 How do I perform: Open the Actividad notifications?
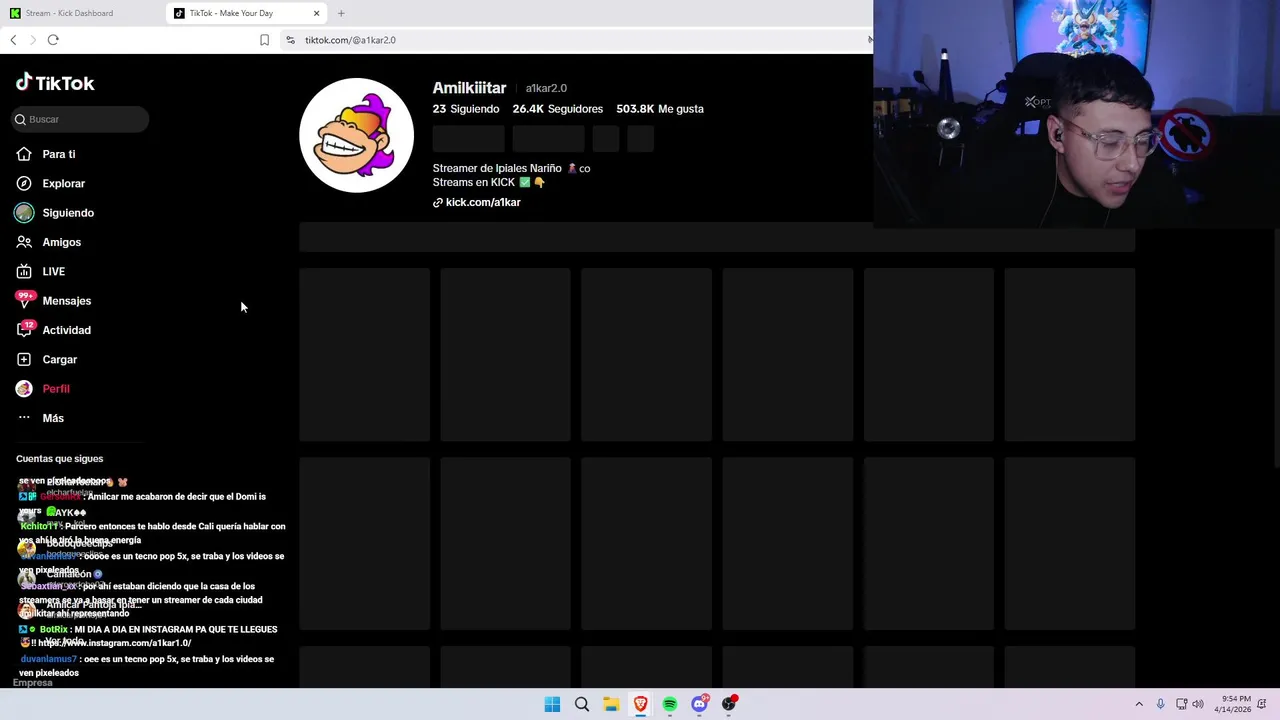[x=66, y=330]
